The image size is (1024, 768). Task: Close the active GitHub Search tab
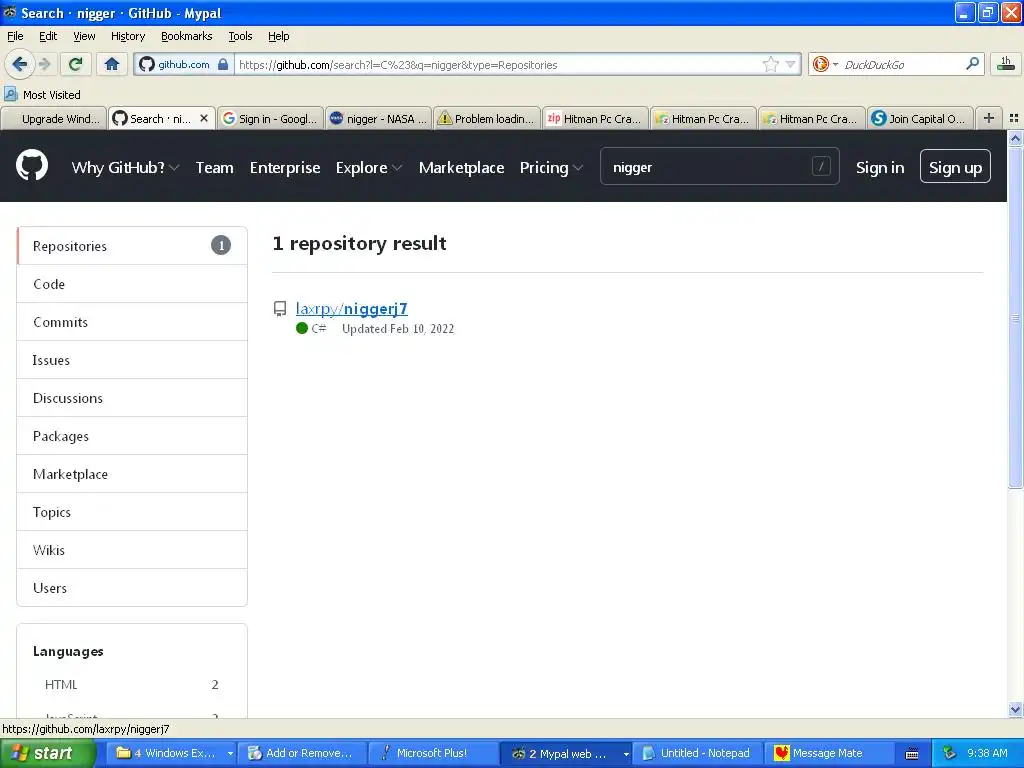click(x=204, y=118)
